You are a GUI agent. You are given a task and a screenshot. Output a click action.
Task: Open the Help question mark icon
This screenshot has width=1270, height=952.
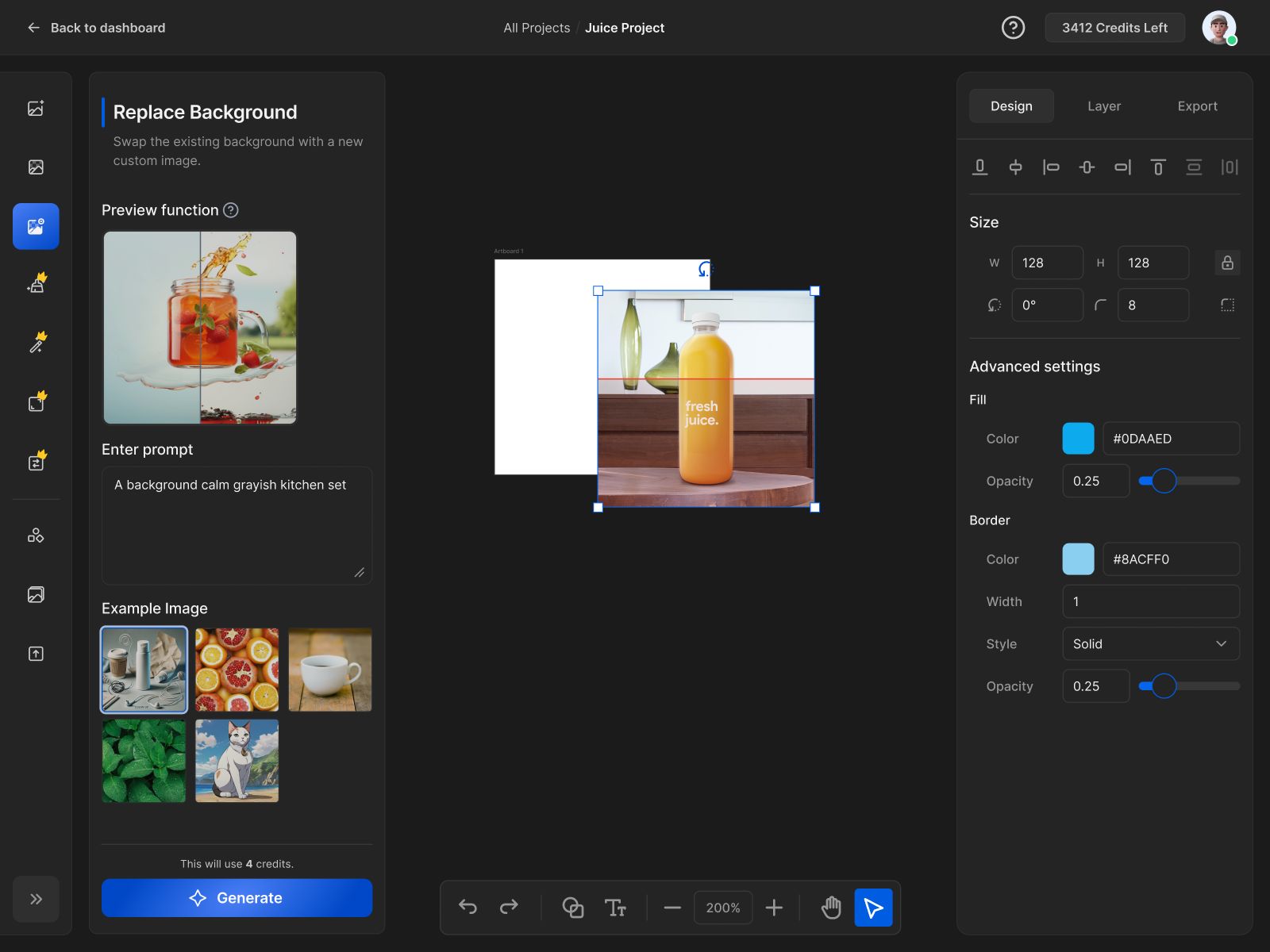point(1013,27)
